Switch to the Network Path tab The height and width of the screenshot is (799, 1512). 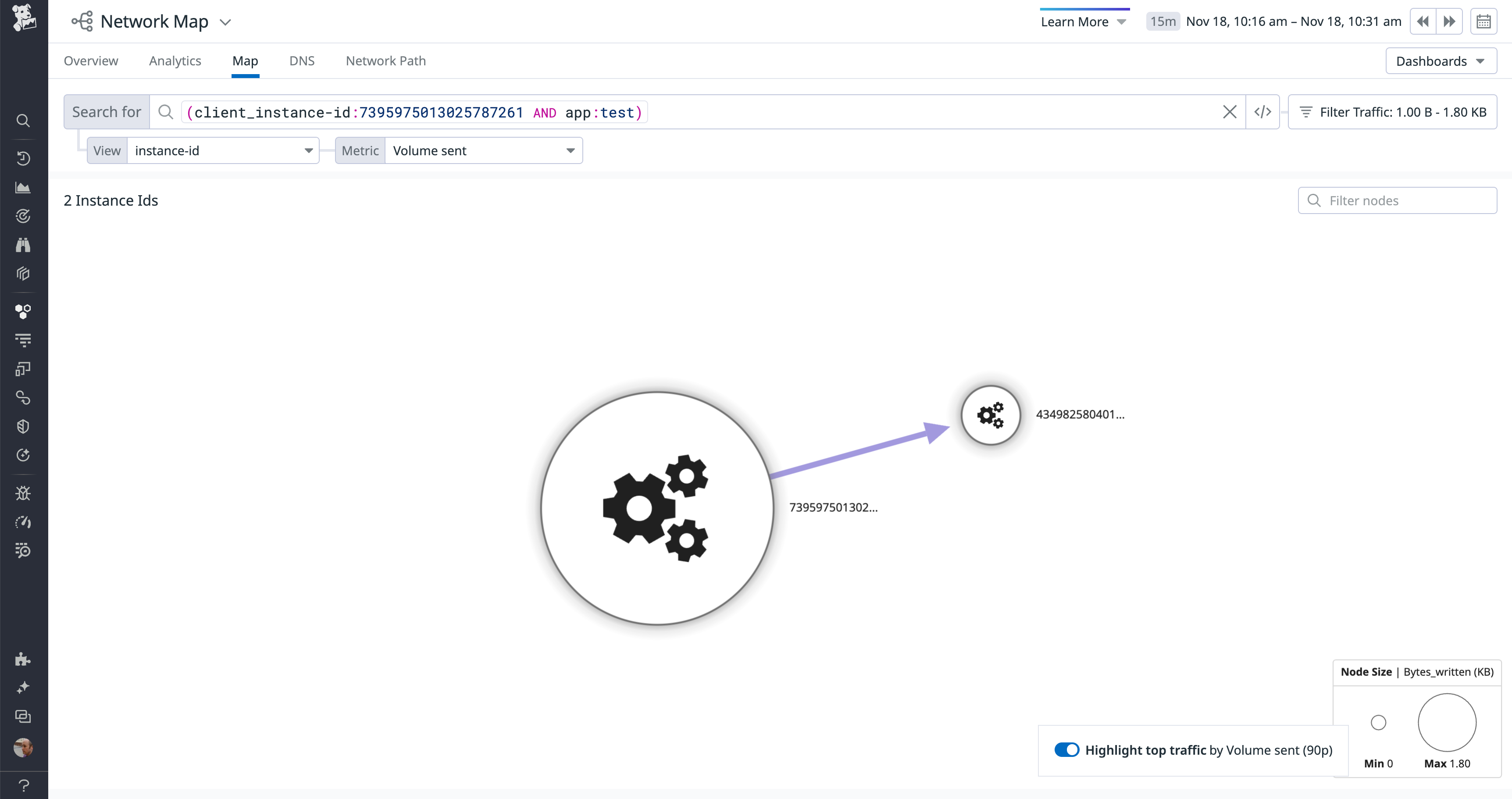[x=385, y=61]
